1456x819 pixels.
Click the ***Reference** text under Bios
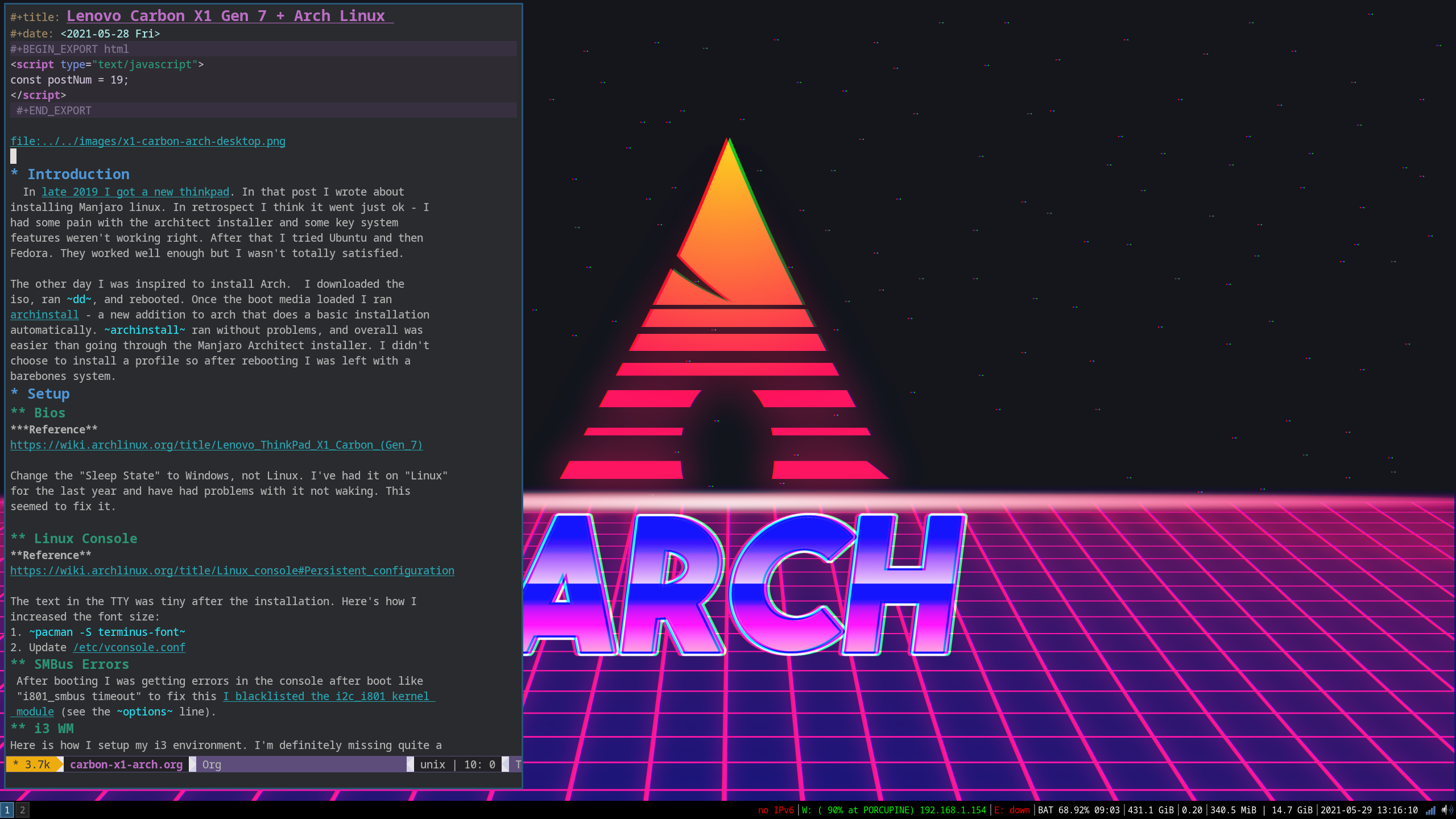[54, 429]
